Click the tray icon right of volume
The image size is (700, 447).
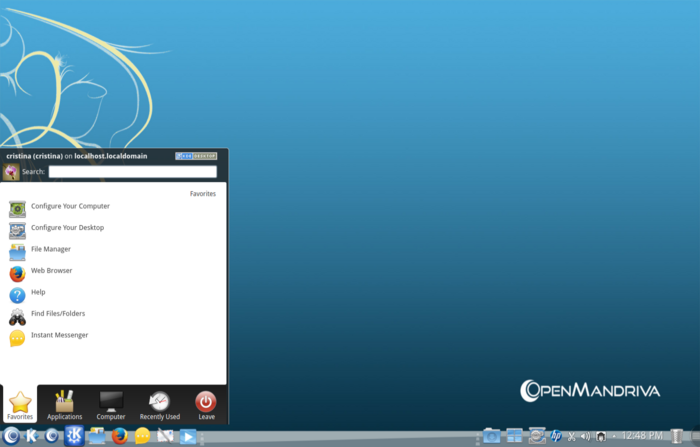[x=601, y=436]
